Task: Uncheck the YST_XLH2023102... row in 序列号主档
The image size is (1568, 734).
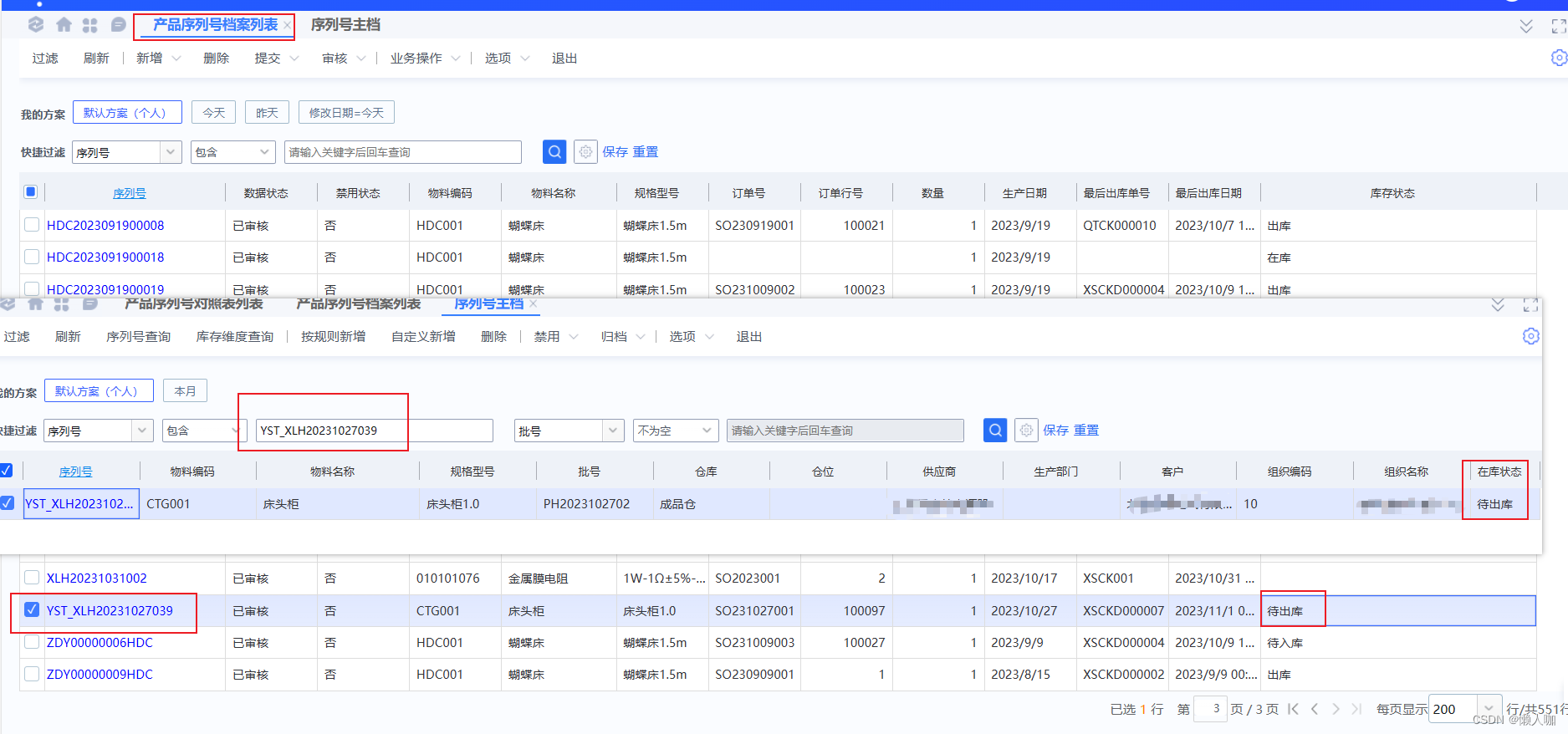Action: coord(7,503)
